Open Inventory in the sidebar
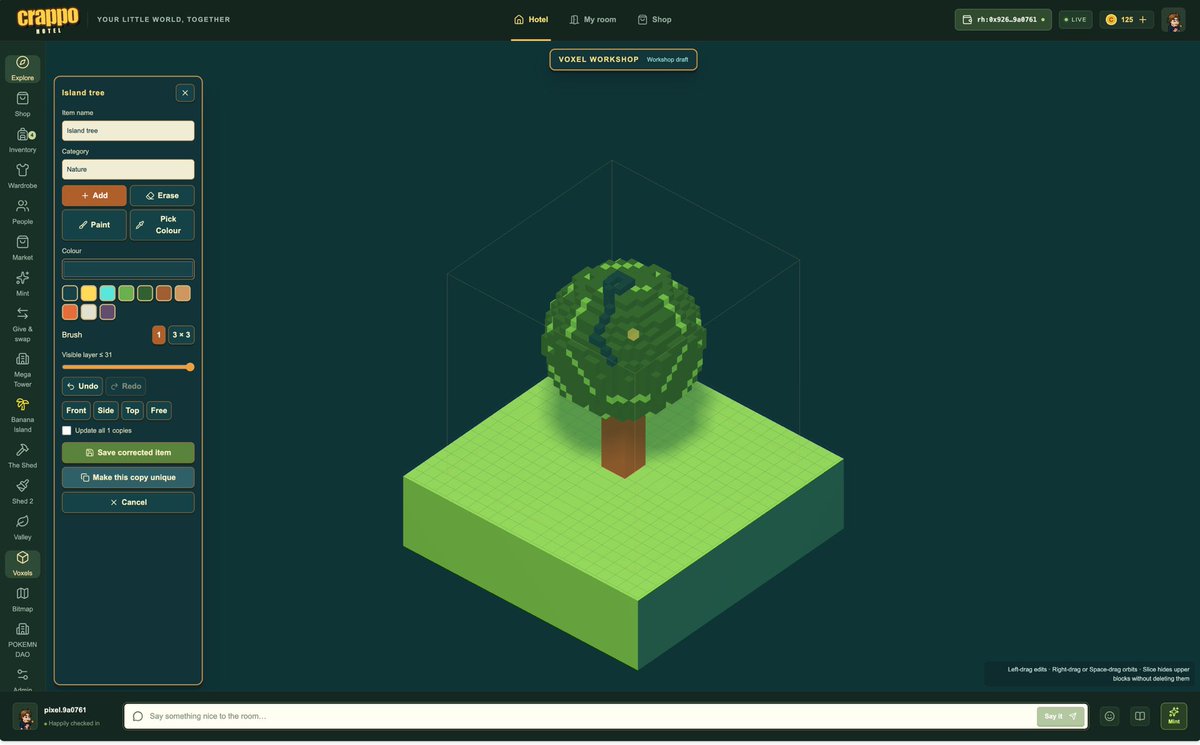The height and width of the screenshot is (745, 1200). [x=22, y=141]
